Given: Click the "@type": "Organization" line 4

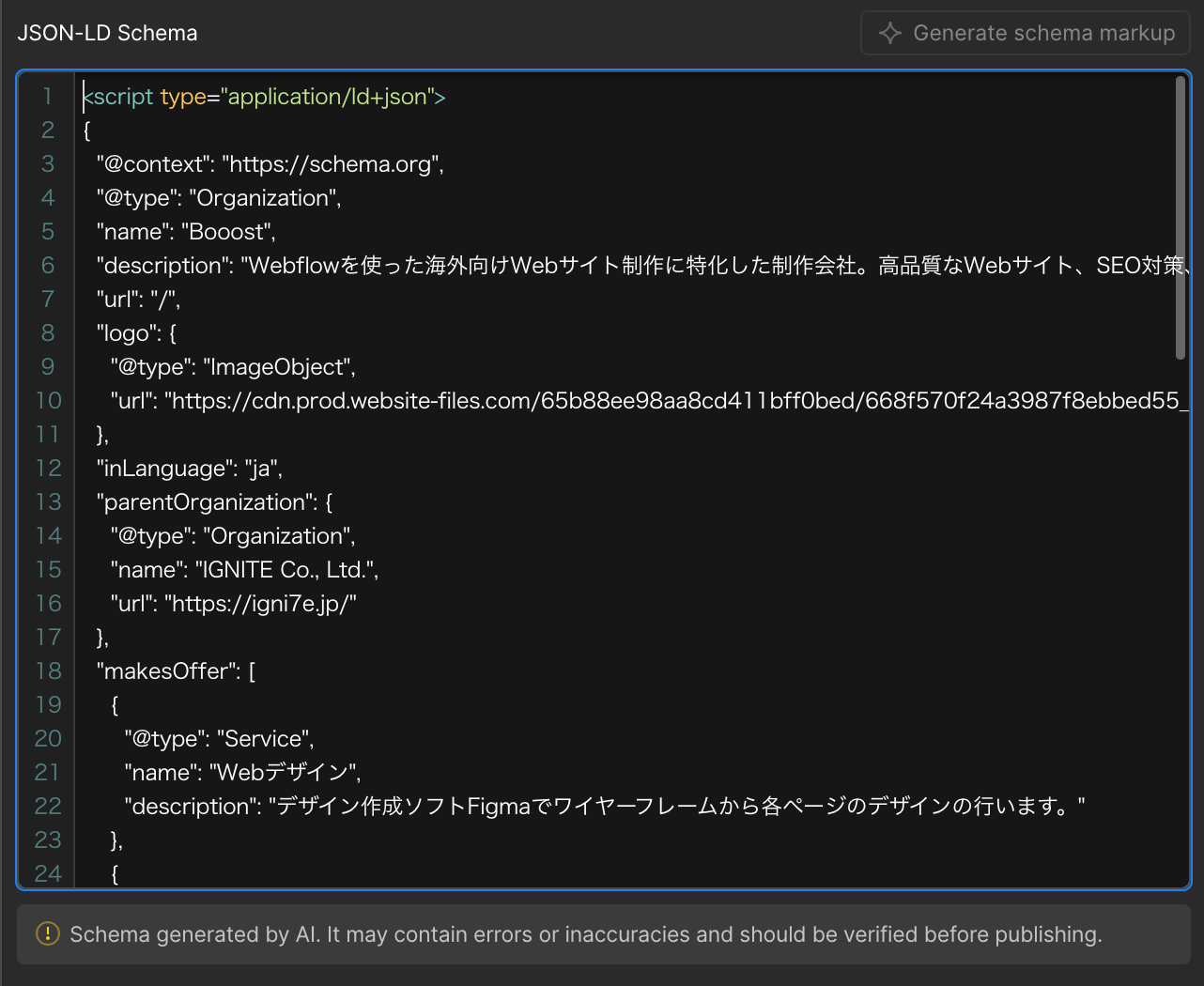Looking at the screenshot, I should pos(219,198).
